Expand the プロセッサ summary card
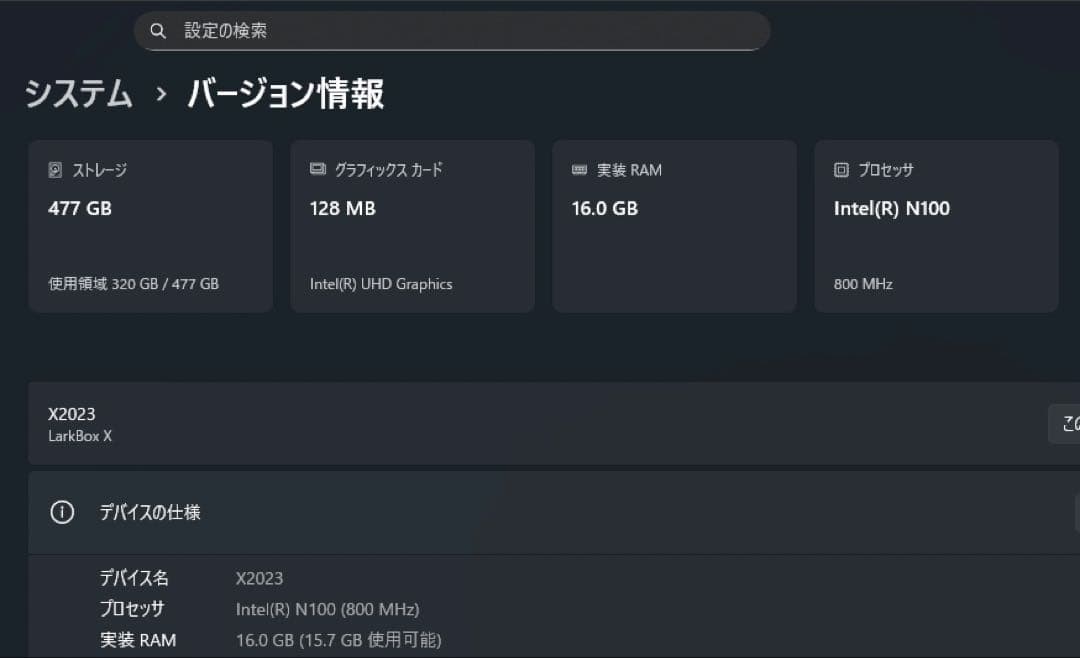The image size is (1080, 658). point(936,225)
